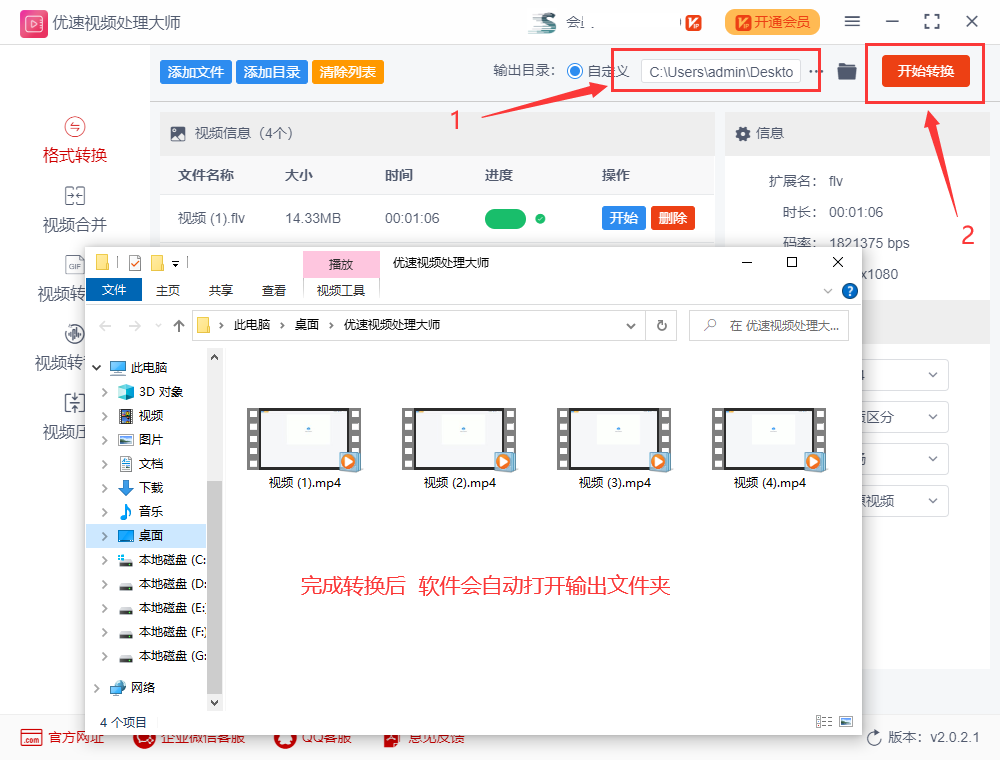Select the 格式转换 sidebar icon
The image size is (1000, 760).
coord(75,127)
